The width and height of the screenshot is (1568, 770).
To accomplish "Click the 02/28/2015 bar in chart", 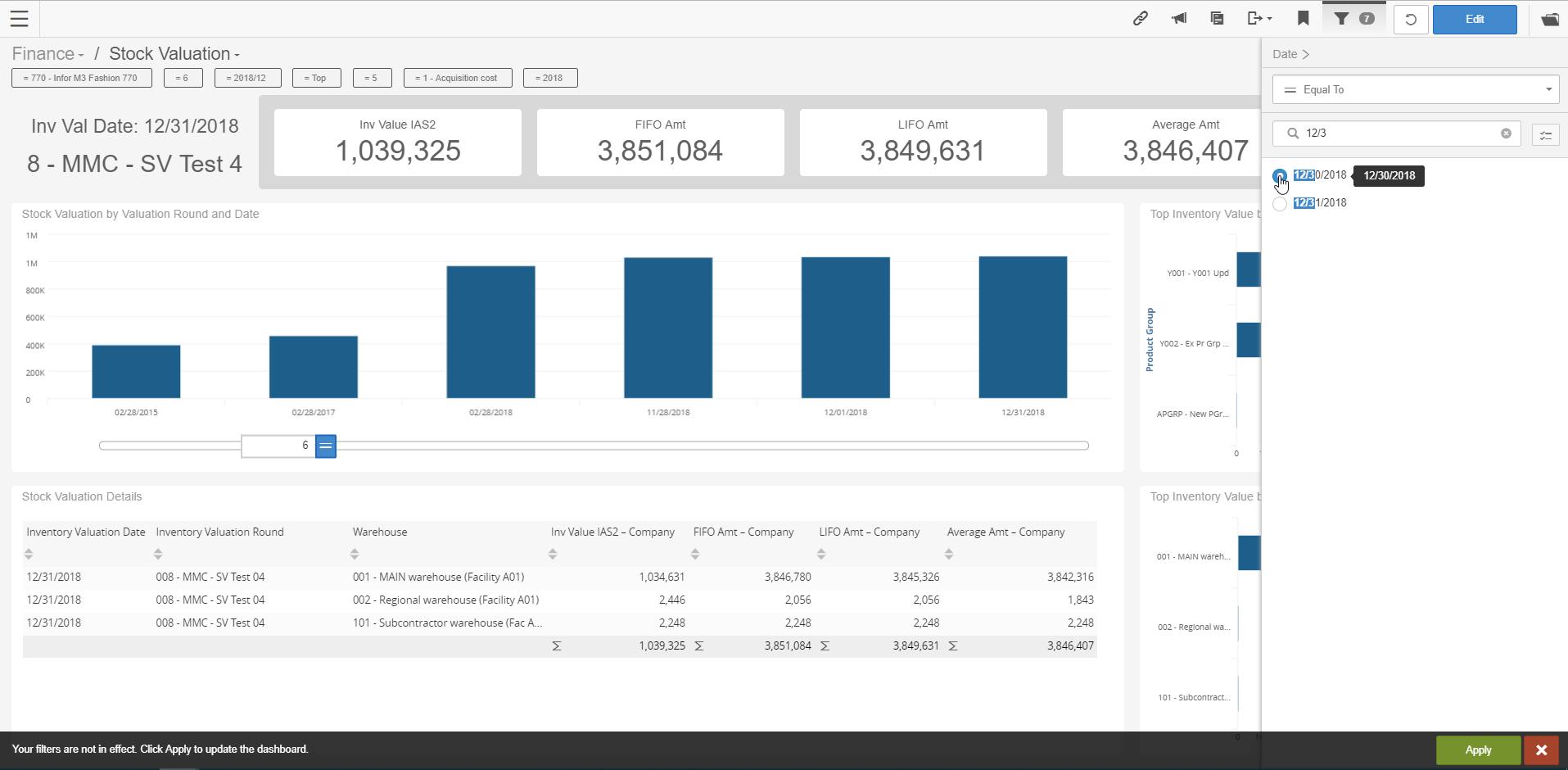I will coord(136,372).
